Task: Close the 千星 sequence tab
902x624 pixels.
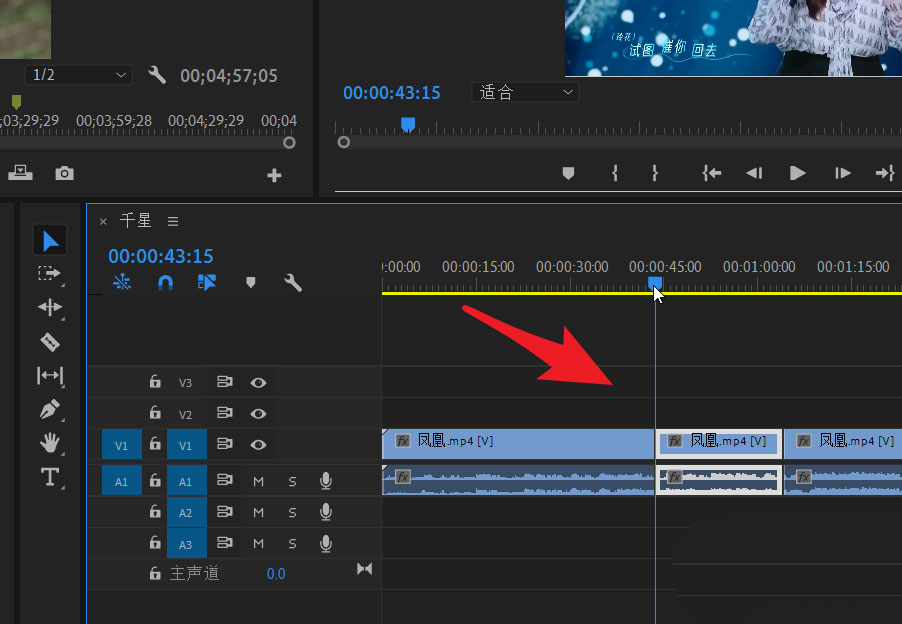Action: click(103, 222)
